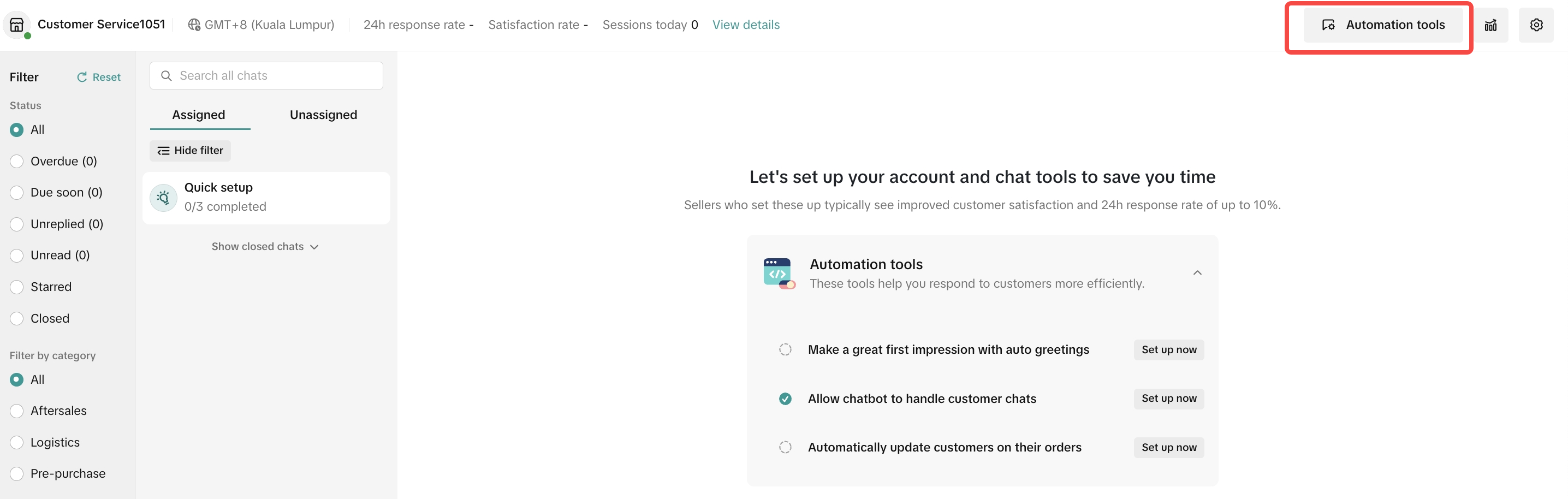Open the settings gear icon
This screenshot has height=499, width=1568.
pos(1536,25)
